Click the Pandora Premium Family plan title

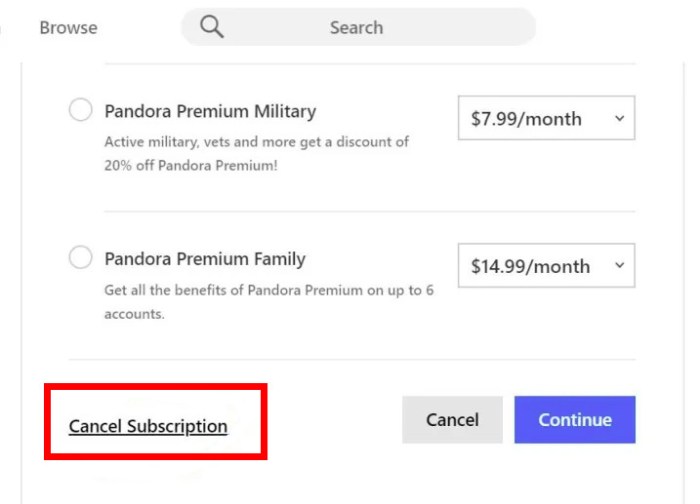[205, 258]
